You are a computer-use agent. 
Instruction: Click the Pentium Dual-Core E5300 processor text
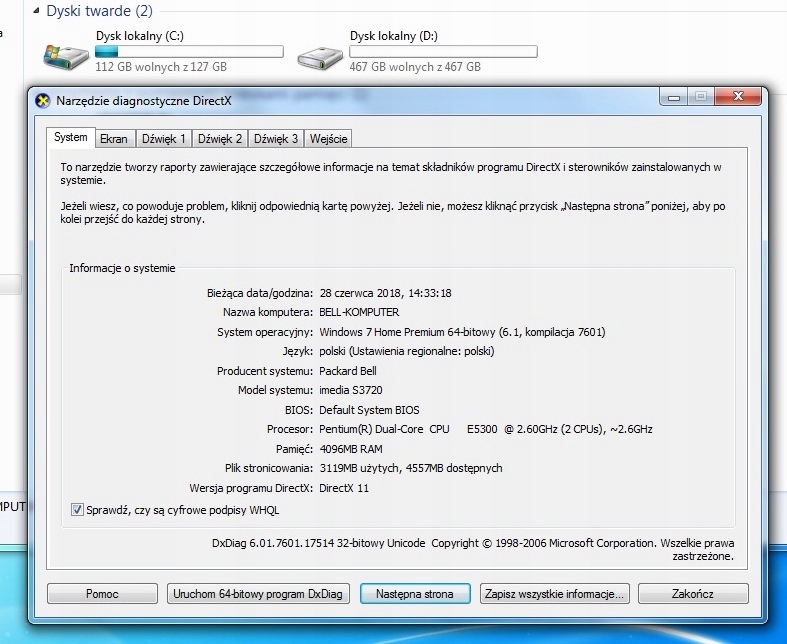(x=486, y=429)
